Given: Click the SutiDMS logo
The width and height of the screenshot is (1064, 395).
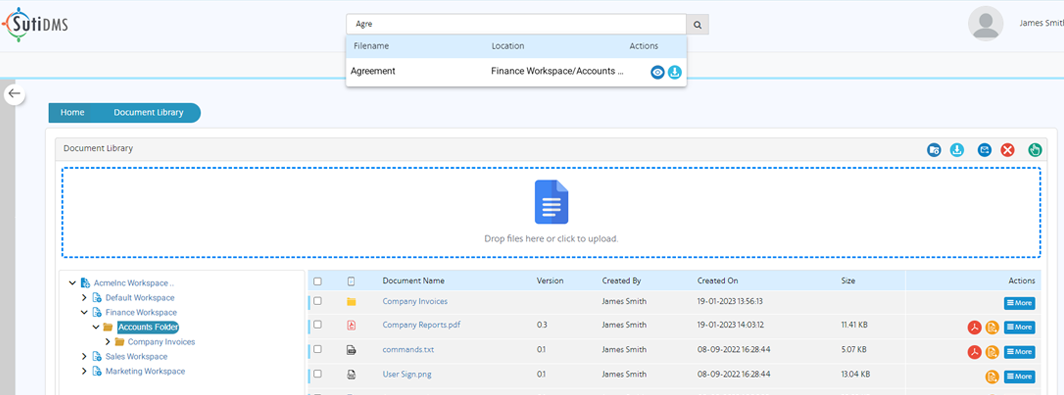Looking at the screenshot, I should pos(35,25).
